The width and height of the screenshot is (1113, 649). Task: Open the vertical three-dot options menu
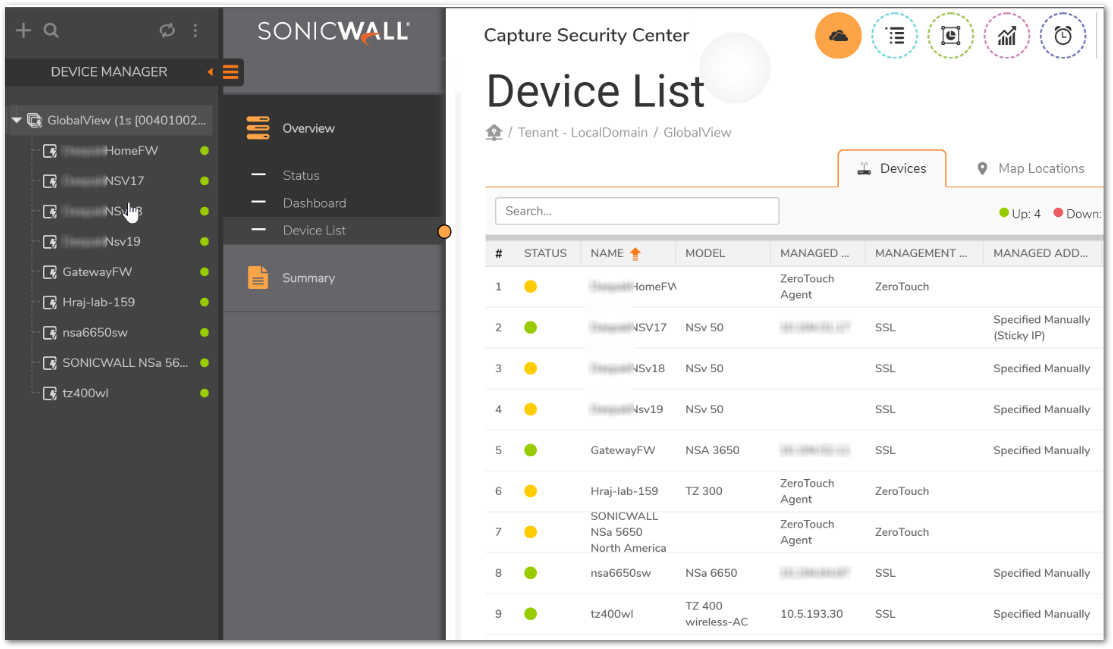tap(195, 31)
